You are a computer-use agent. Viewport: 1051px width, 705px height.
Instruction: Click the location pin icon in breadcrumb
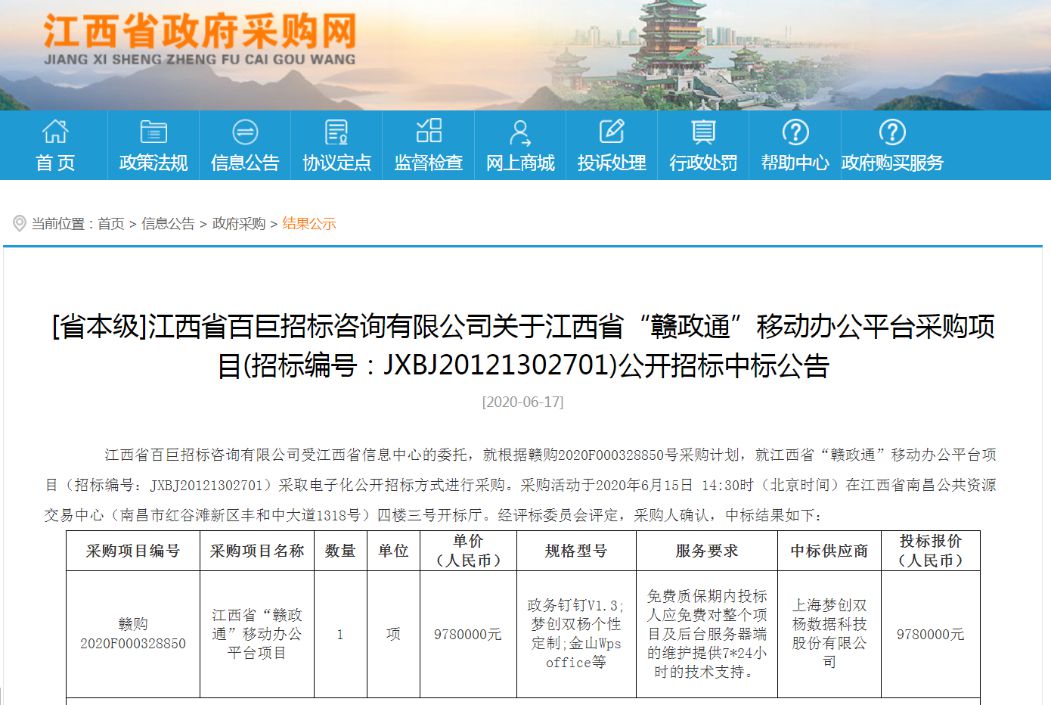click(x=19, y=223)
